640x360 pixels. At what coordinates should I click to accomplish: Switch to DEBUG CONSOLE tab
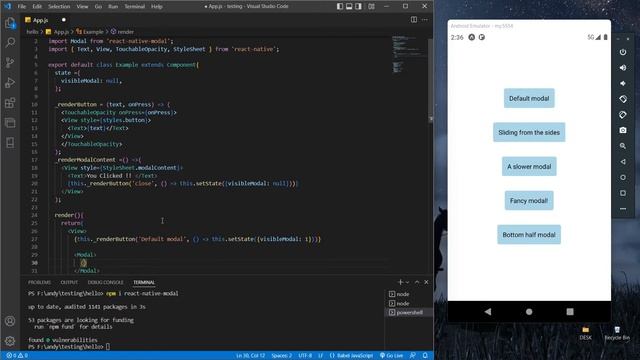coord(105,282)
